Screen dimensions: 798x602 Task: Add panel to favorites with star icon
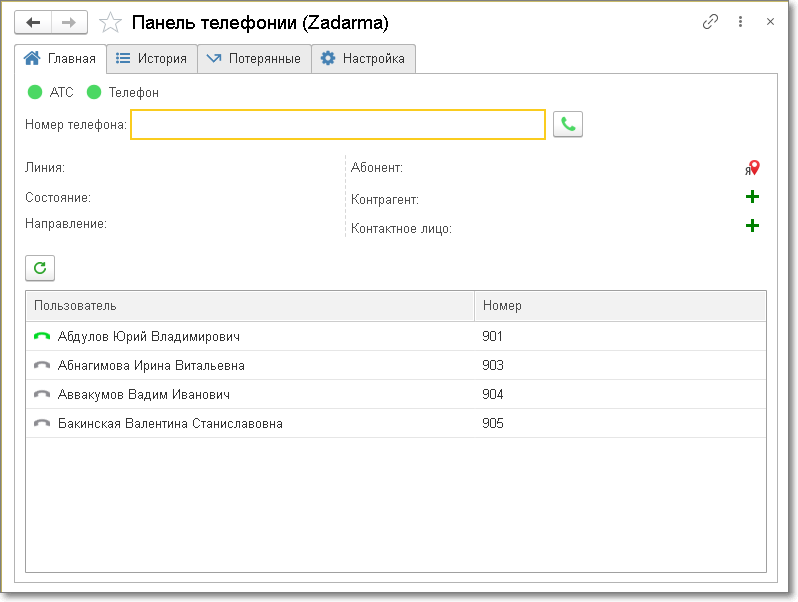(x=112, y=22)
